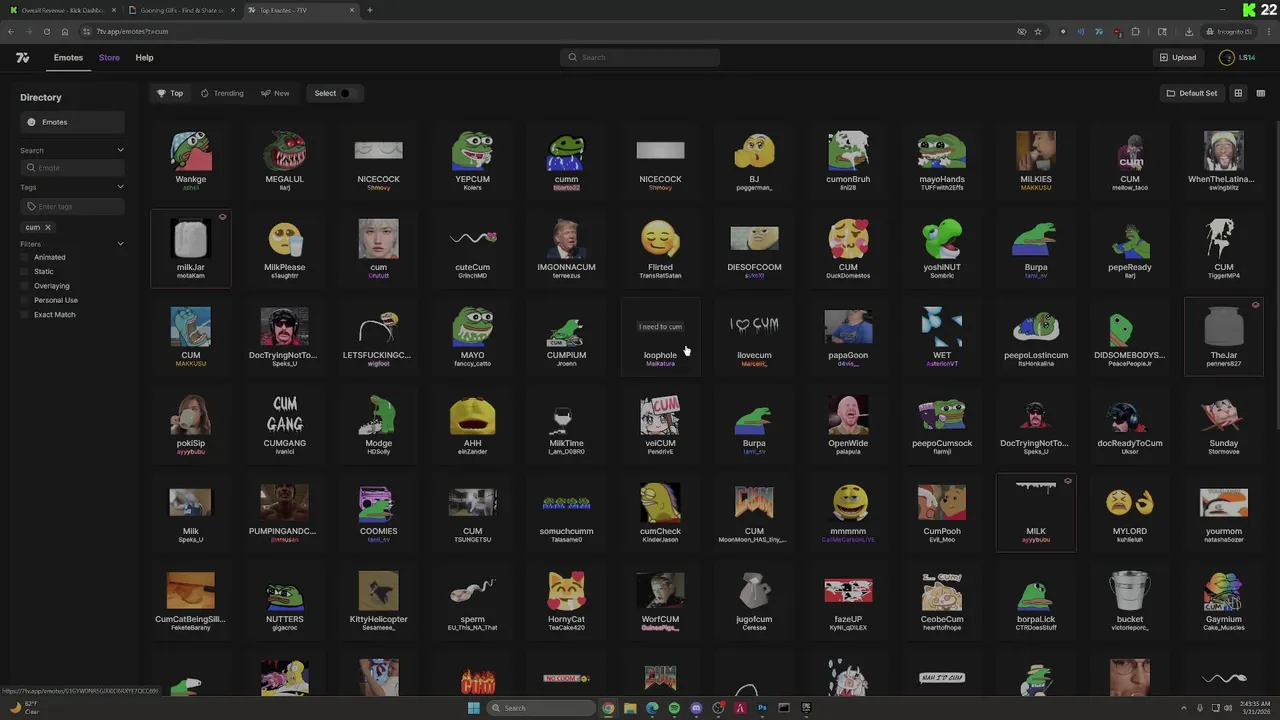Click the Enter tags input field

coord(72,206)
